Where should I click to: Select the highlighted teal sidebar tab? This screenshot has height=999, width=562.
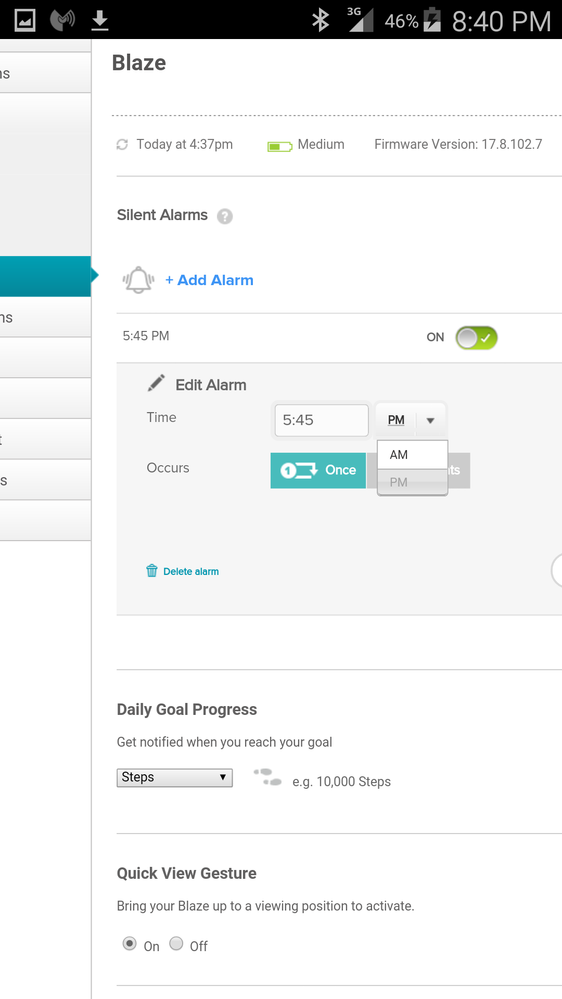pyautogui.click(x=45, y=277)
